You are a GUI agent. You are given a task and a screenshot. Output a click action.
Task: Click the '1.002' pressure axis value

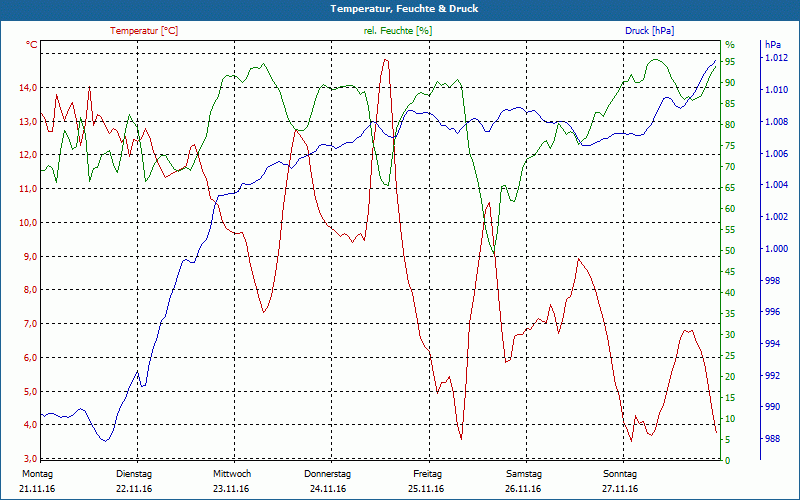[776, 217]
